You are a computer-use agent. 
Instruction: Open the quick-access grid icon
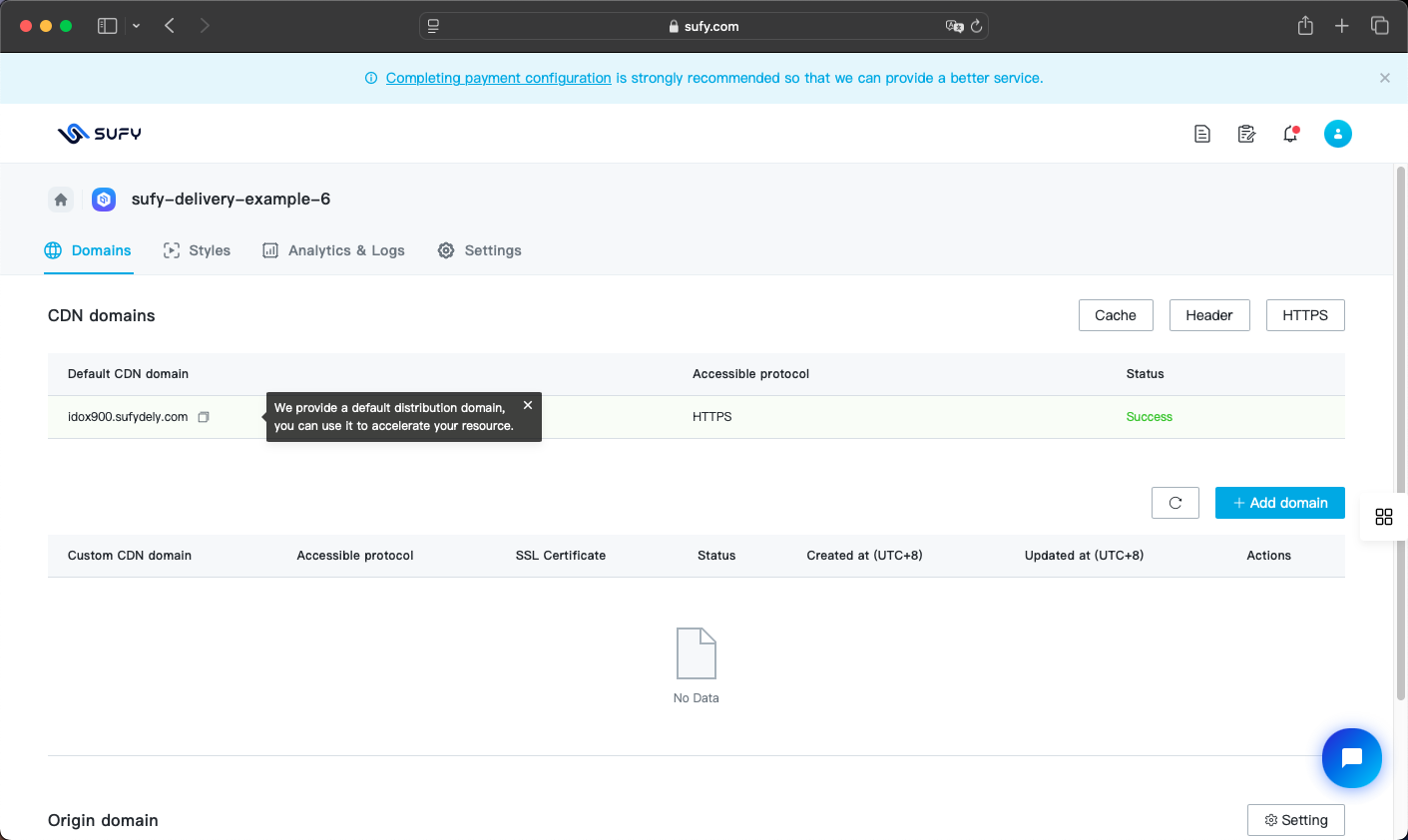click(x=1384, y=517)
